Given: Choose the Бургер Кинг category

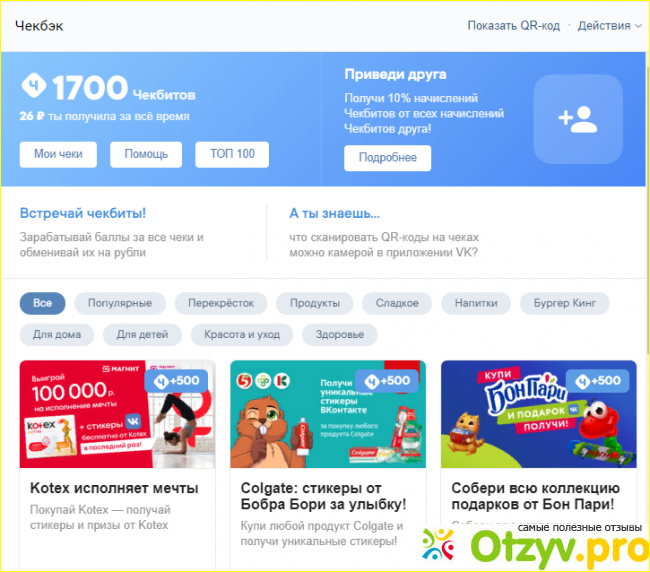Looking at the screenshot, I should click(565, 303).
